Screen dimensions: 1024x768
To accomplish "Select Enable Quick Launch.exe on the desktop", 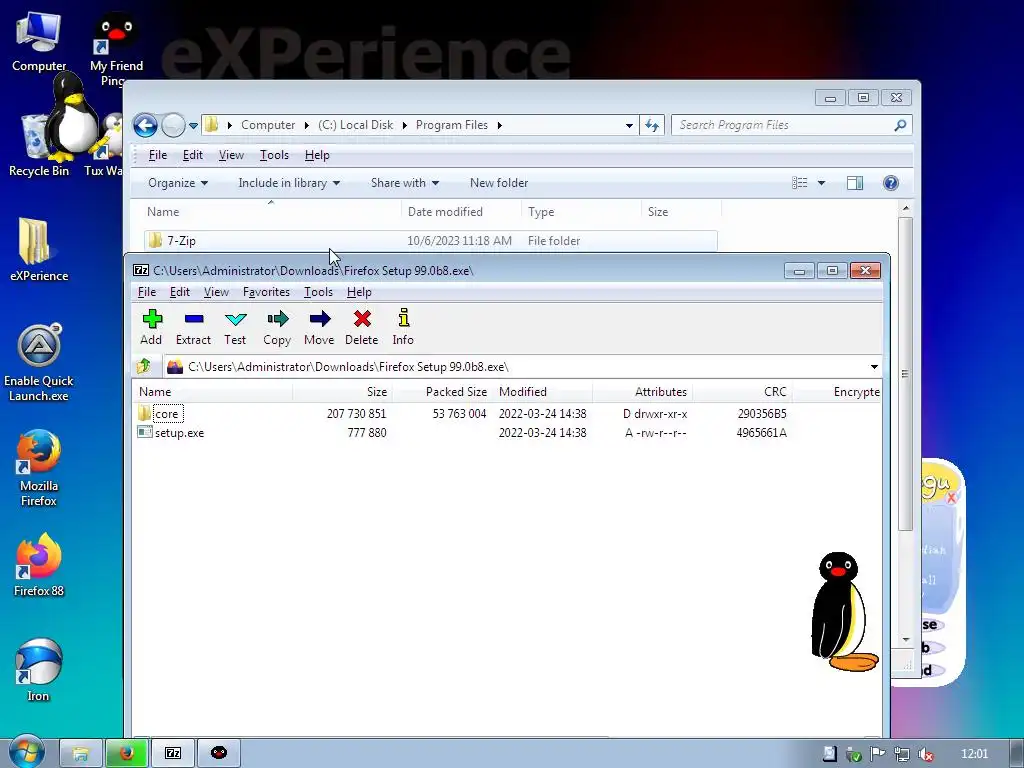I will (39, 363).
